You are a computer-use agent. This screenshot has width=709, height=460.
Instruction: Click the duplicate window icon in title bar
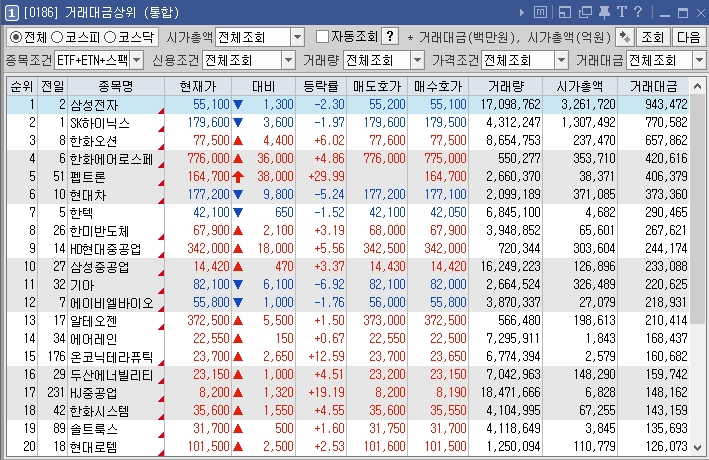pyautogui.click(x=585, y=12)
